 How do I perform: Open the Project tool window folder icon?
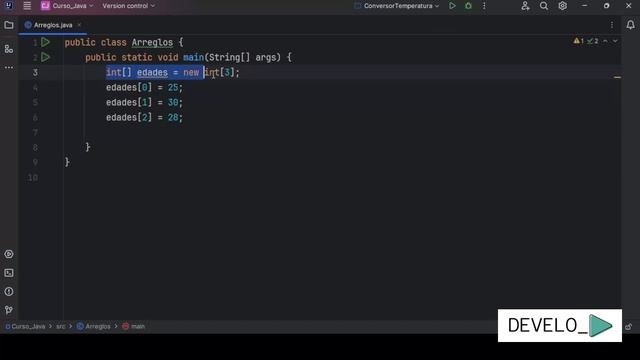pyautogui.click(x=9, y=25)
